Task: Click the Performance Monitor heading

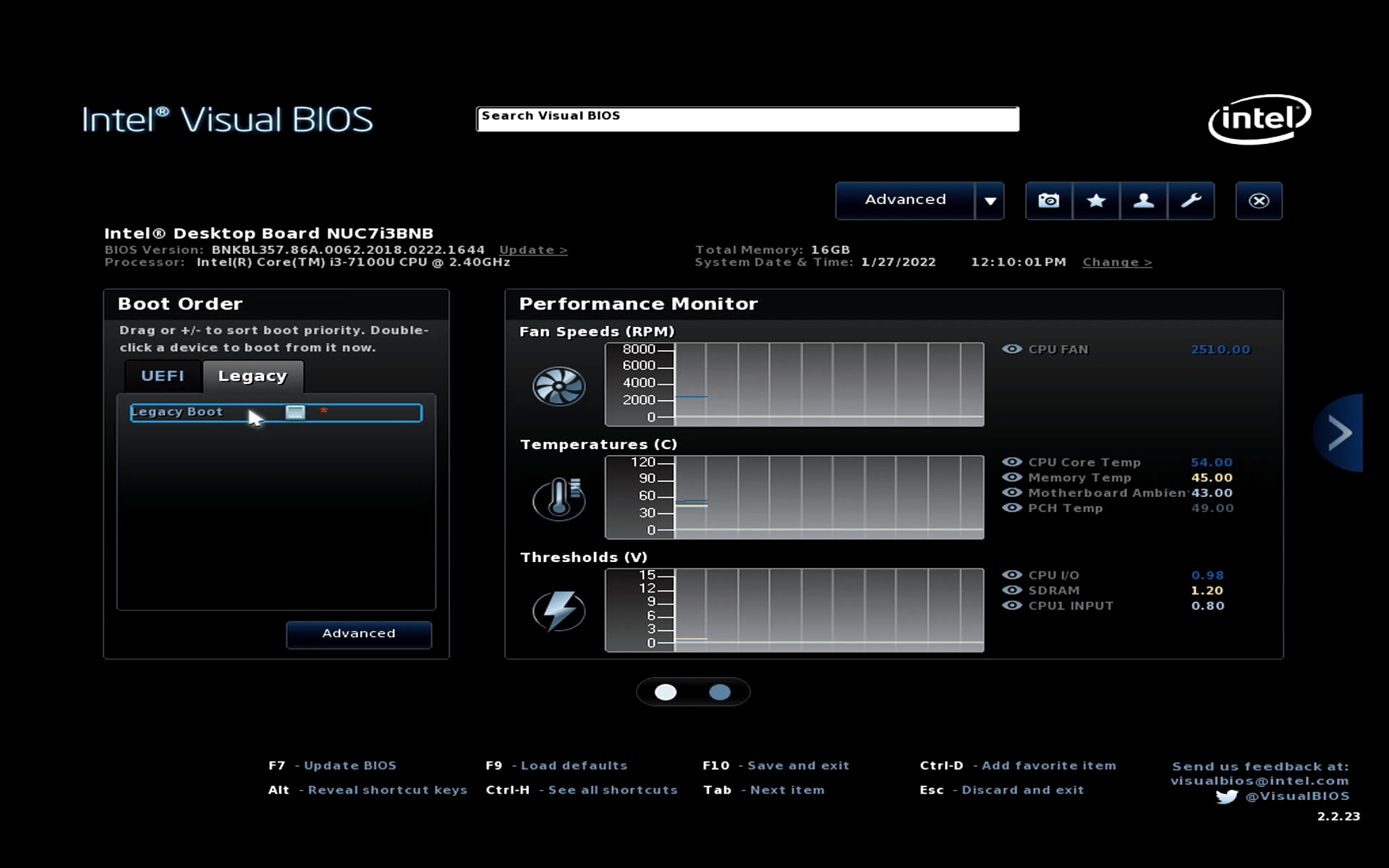Action: [638, 304]
